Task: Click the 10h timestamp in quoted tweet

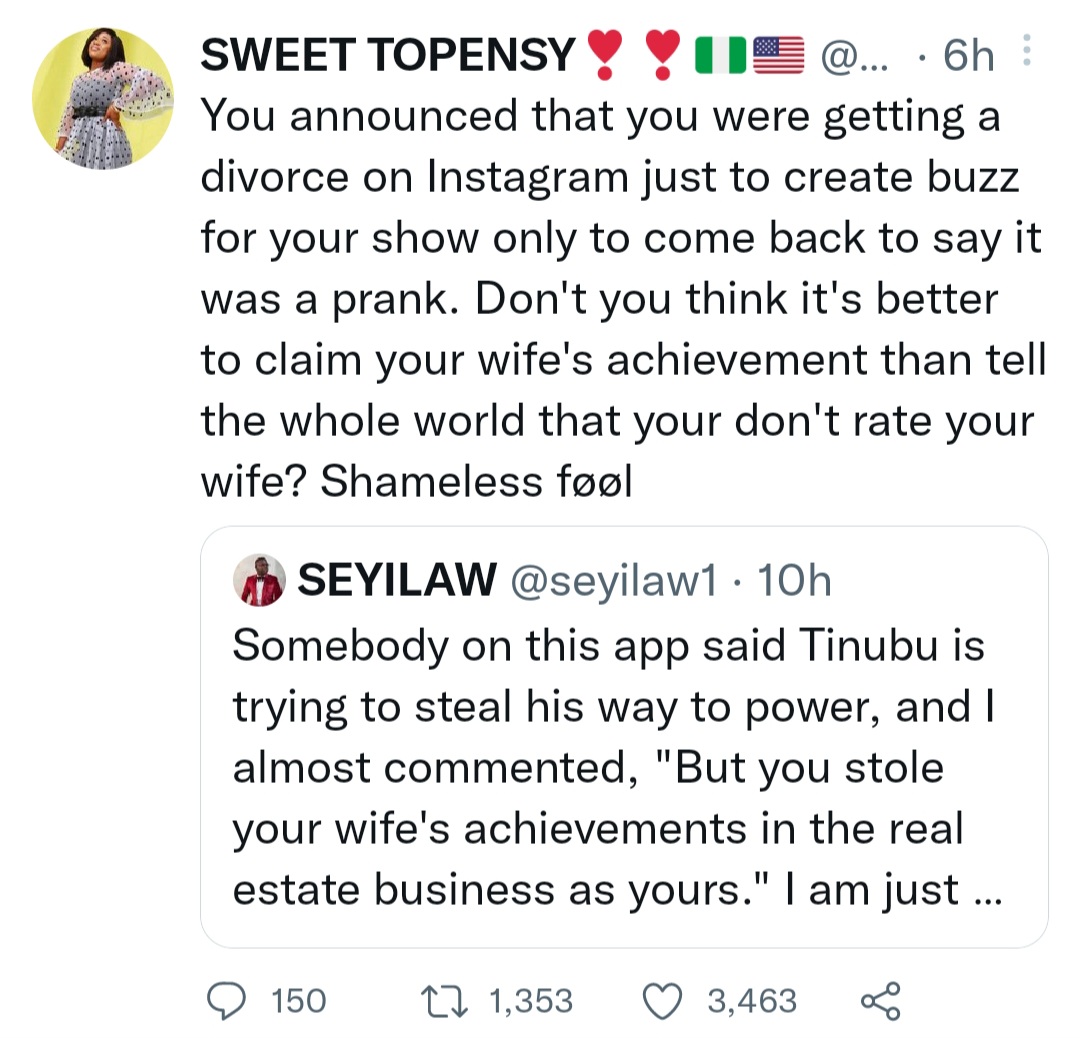Action: coord(795,581)
